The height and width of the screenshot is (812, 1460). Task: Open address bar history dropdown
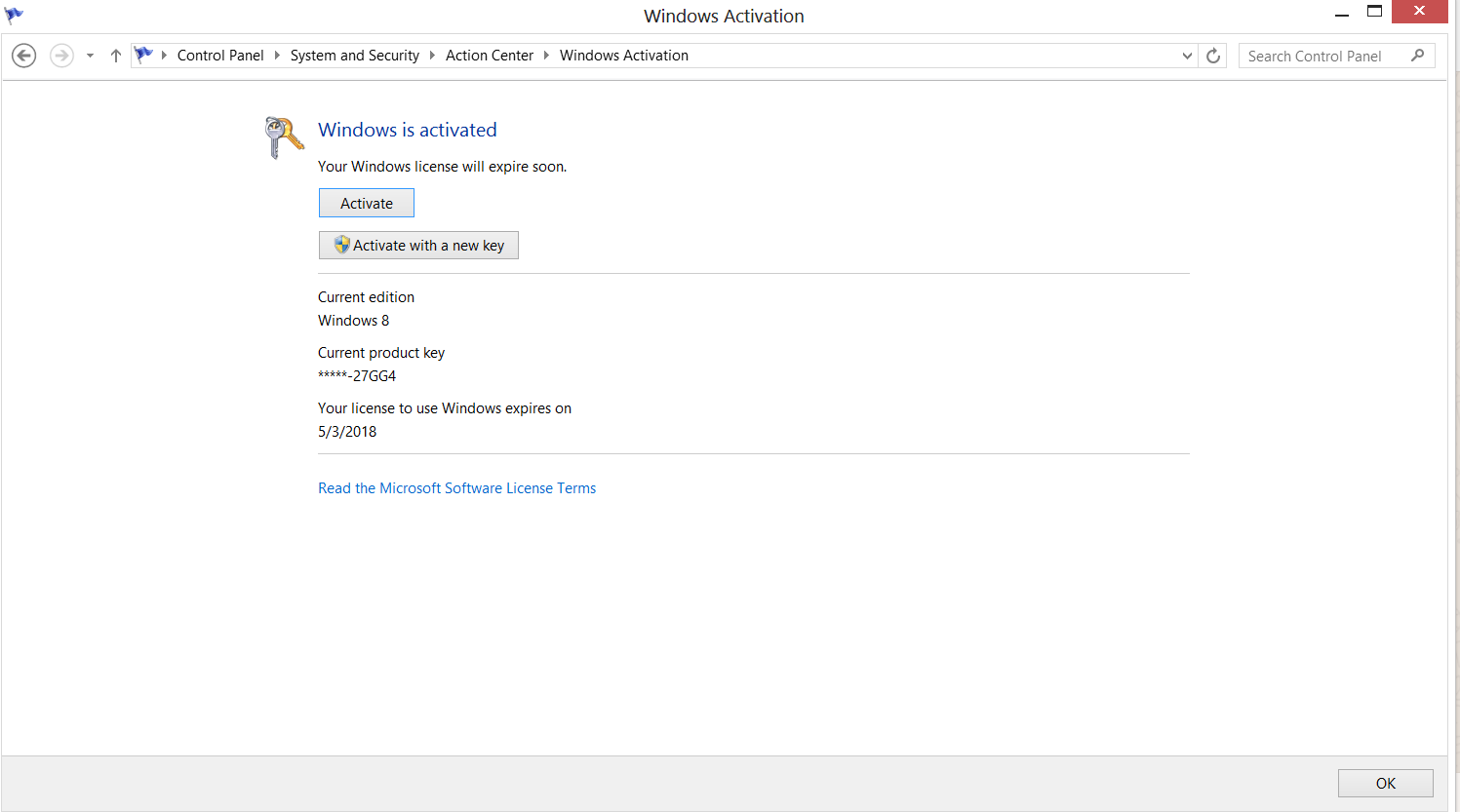pos(1187,56)
